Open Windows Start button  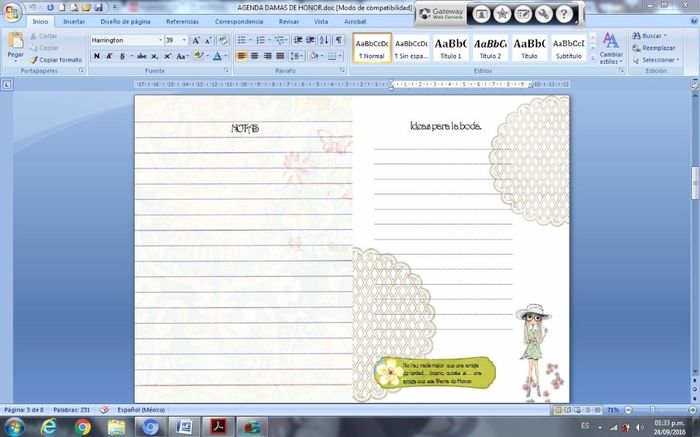click(14, 427)
